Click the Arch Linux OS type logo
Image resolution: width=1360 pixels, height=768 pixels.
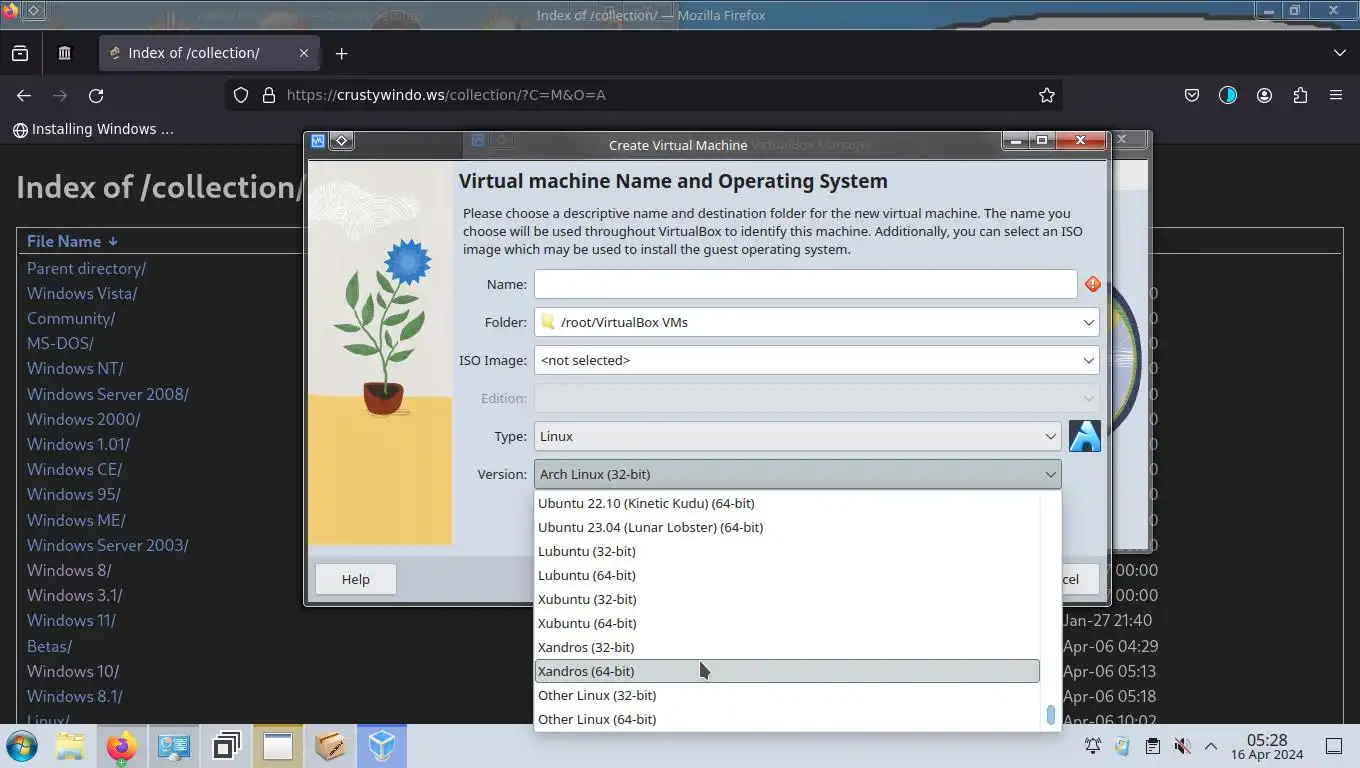coord(1085,436)
